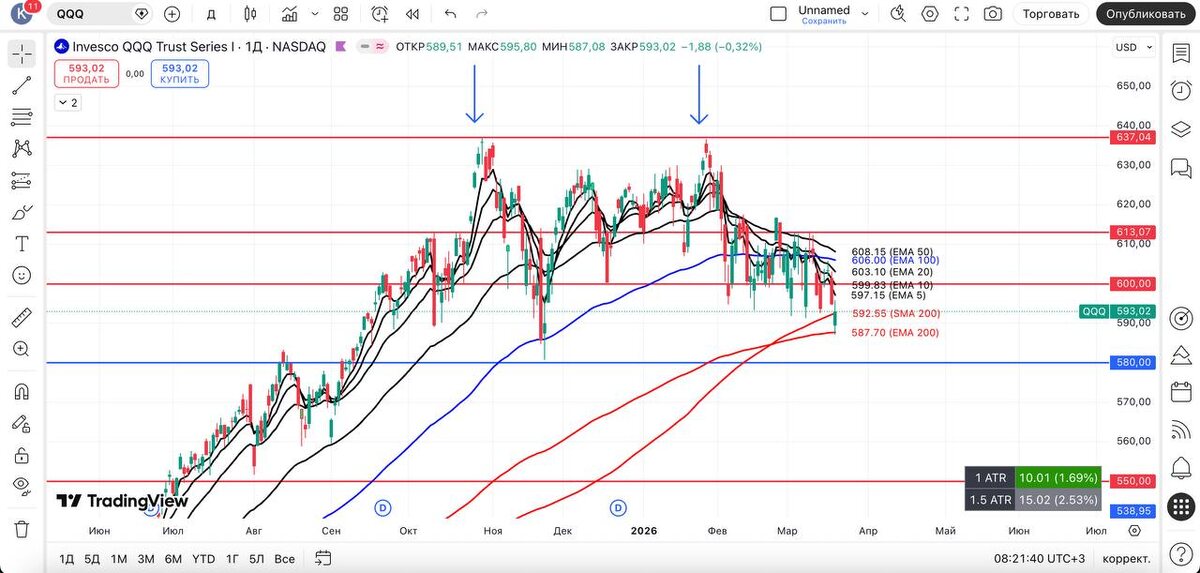
Task: Select the YTD range tab
Action: pyautogui.click(x=203, y=558)
